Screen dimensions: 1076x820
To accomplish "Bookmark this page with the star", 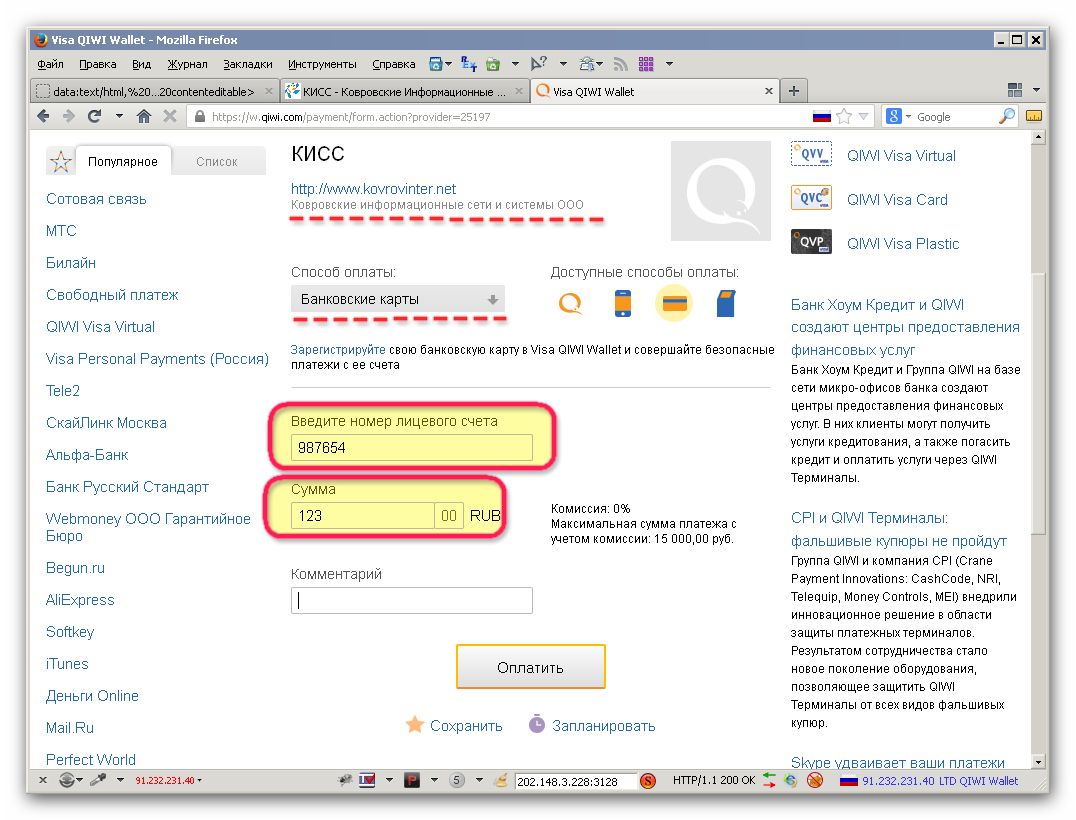I will pos(844,117).
